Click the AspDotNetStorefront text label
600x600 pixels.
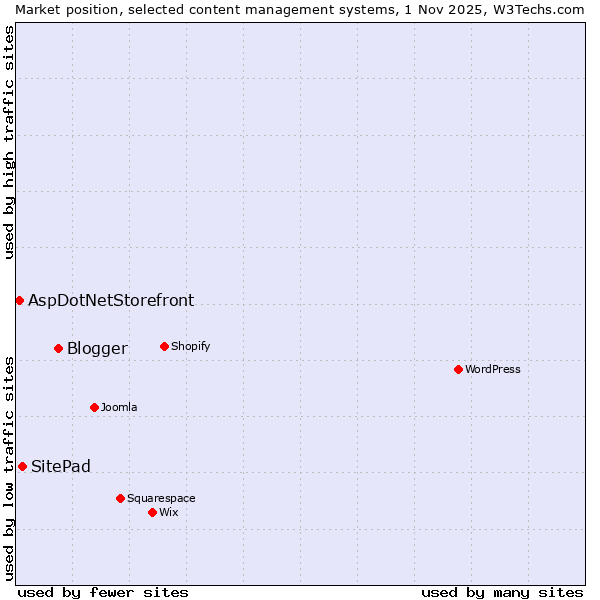[x=111, y=300]
